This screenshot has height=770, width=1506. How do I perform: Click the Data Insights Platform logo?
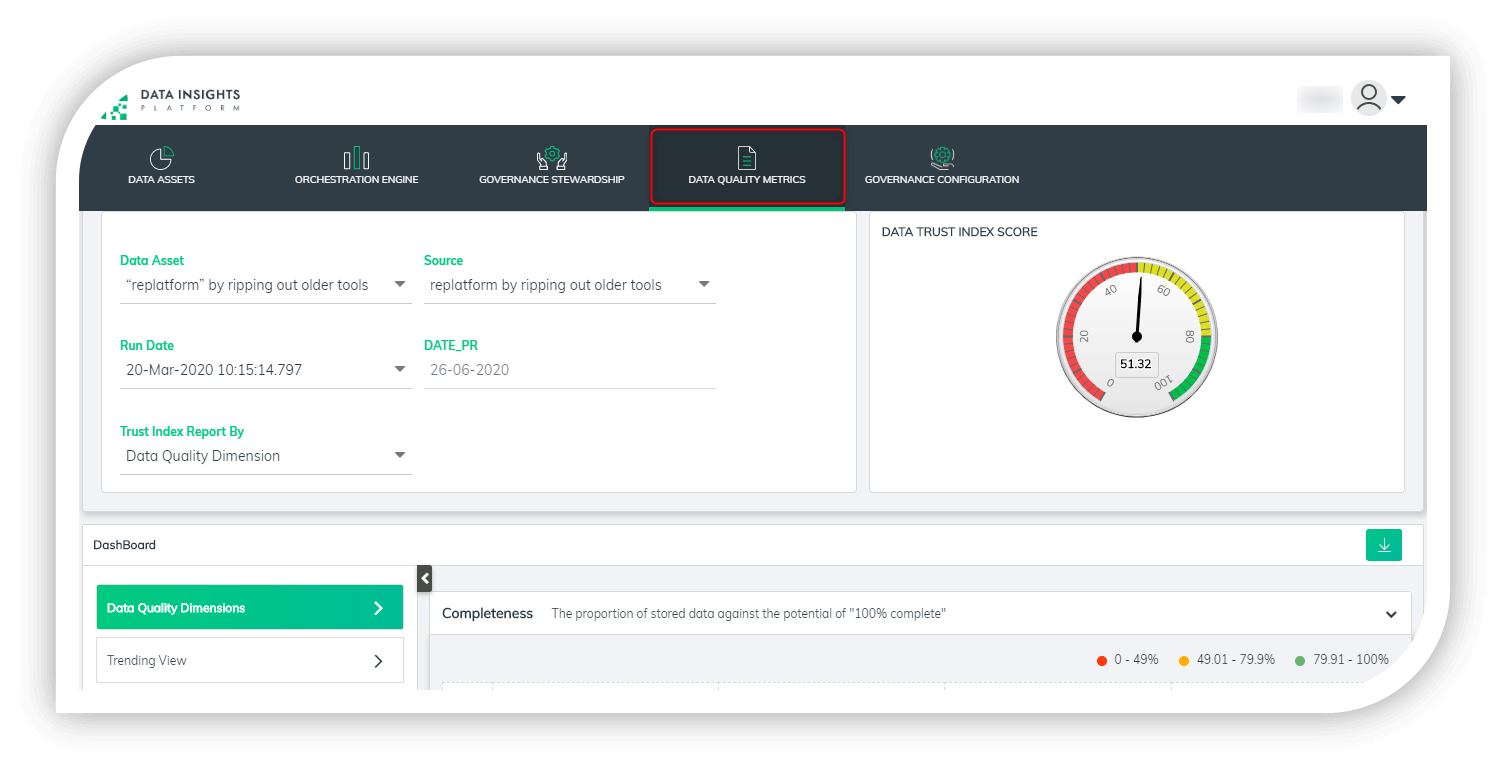click(171, 102)
